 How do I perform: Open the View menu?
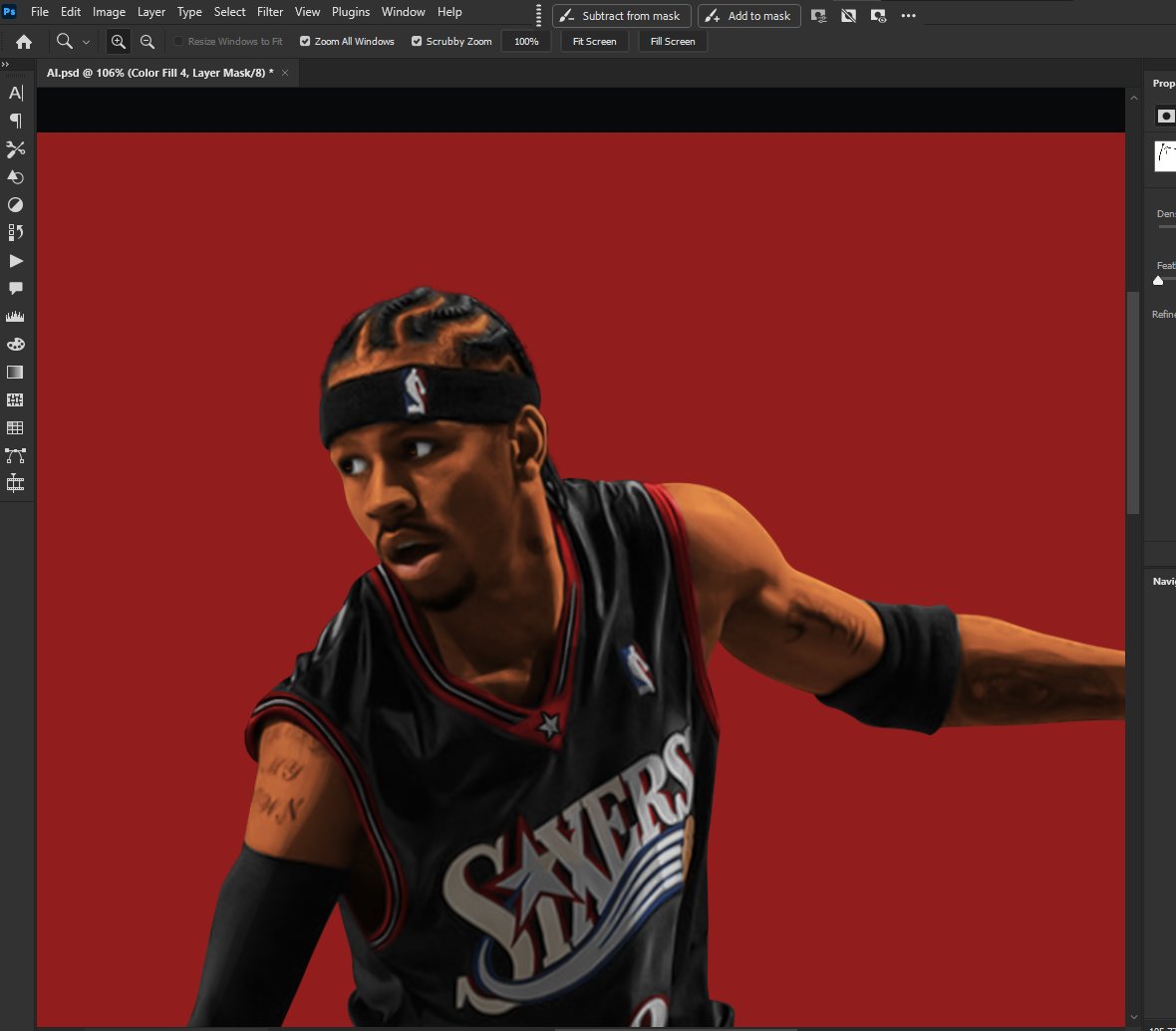[x=307, y=12]
